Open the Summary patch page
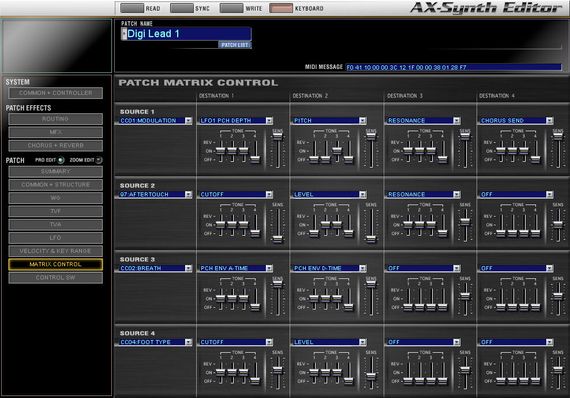Image resolution: width=570 pixels, height=398 pixels. (56, 172)
